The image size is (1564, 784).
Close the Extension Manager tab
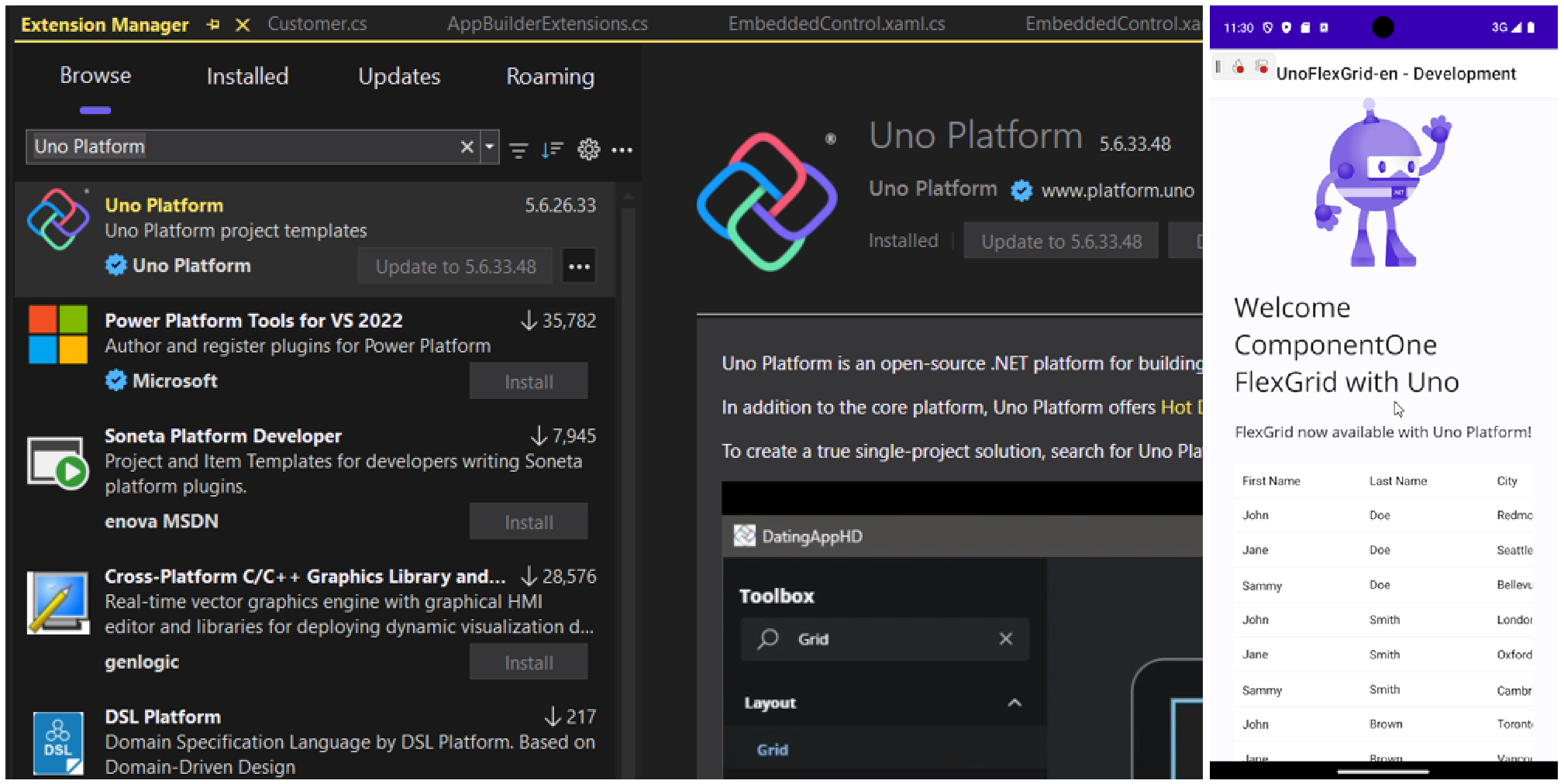242,25
